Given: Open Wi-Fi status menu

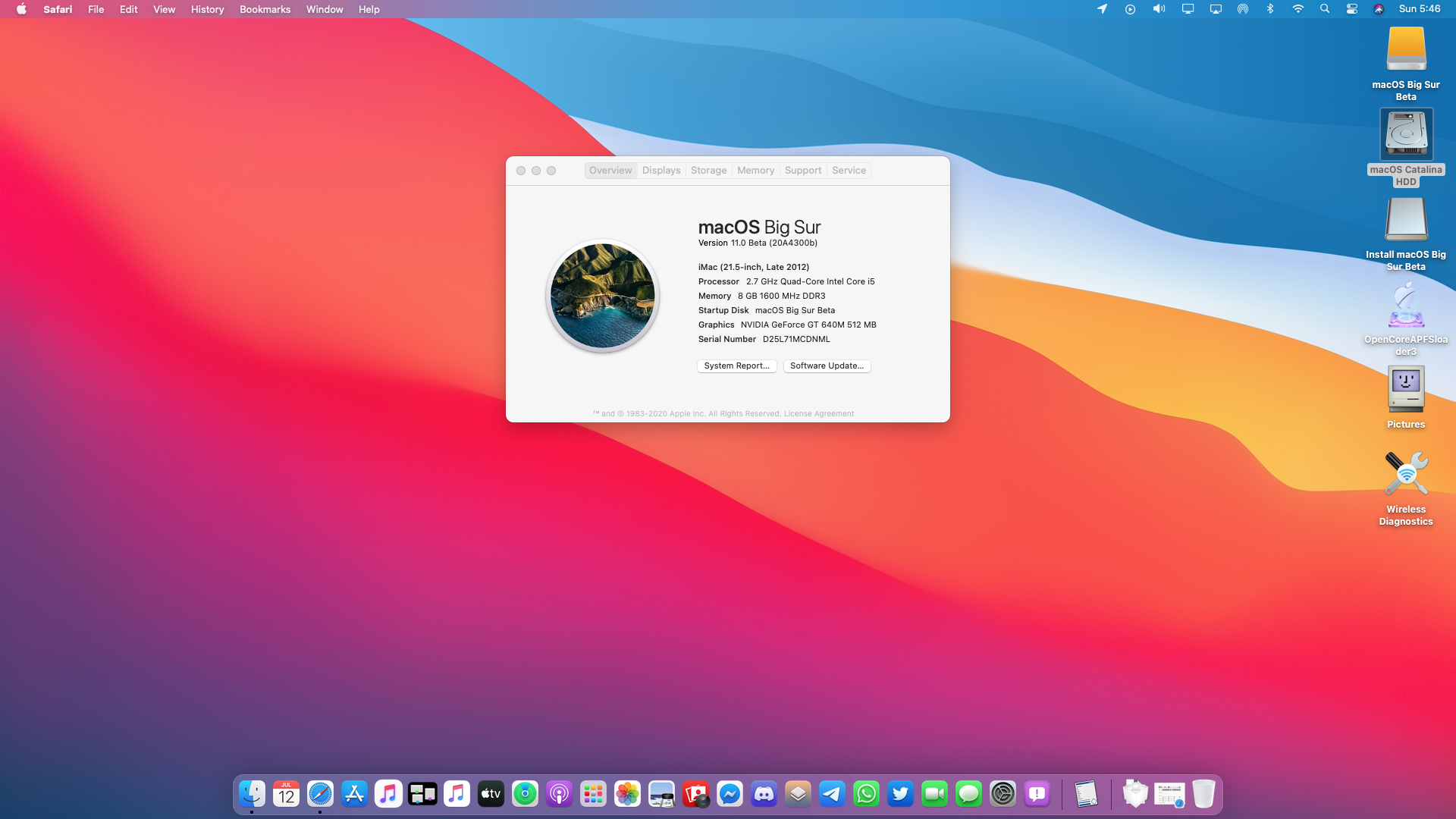Looking at the screenshot, I should pyautogui.click(x=1298, y=9).
